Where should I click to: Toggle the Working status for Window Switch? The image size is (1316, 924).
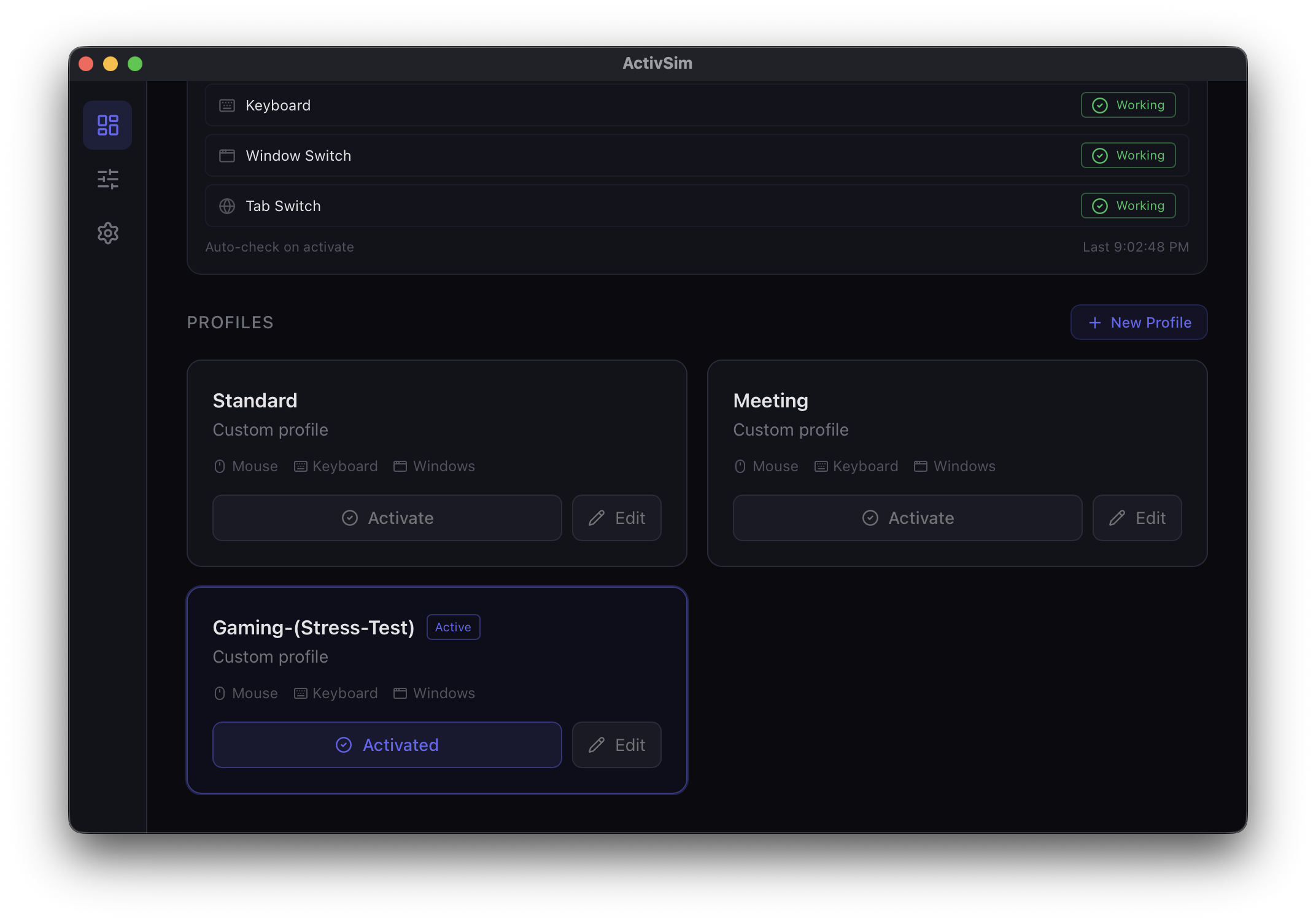click(x=1128, y=155)
